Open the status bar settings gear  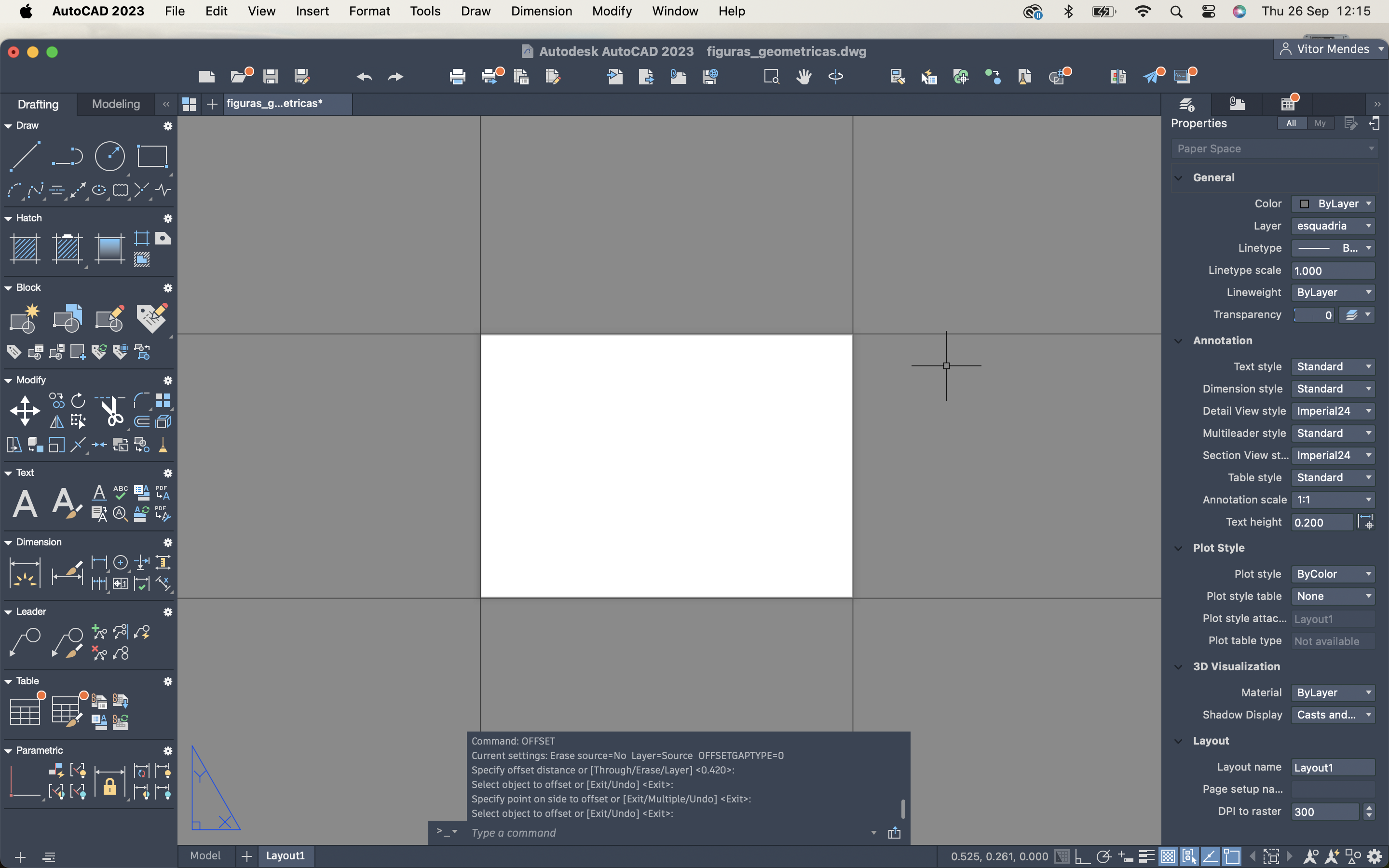click(x=1374, y=856)
